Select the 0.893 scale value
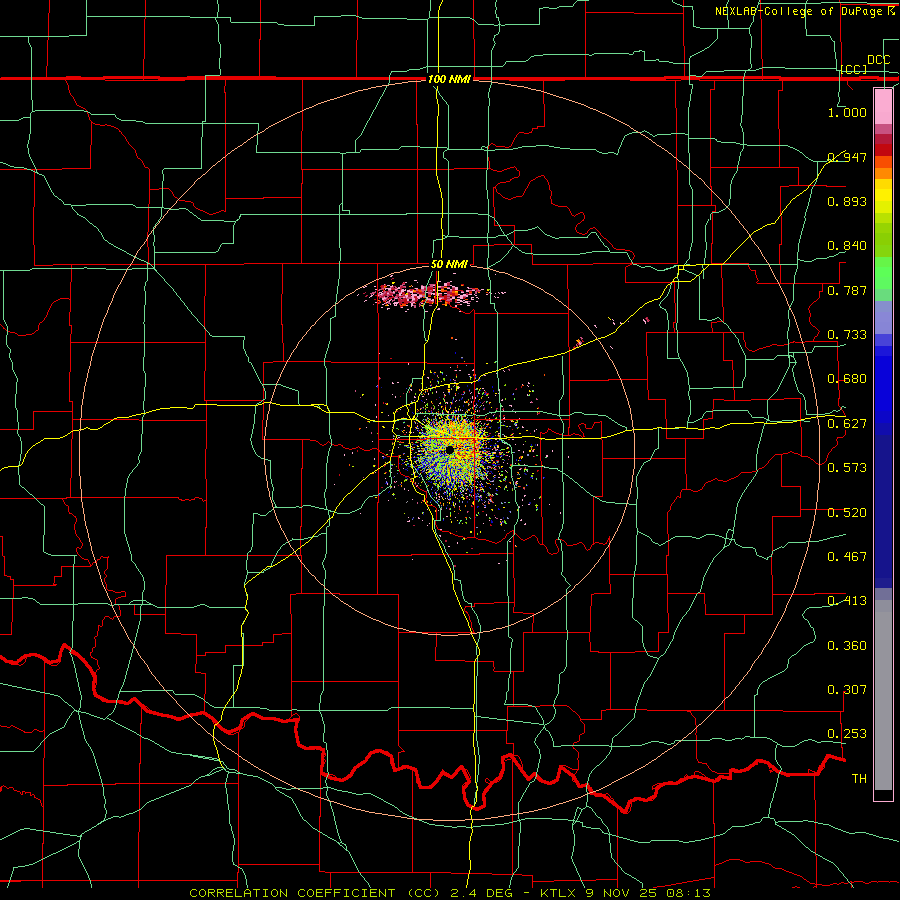Screen dimensions: 900x900 pos(847,201)
